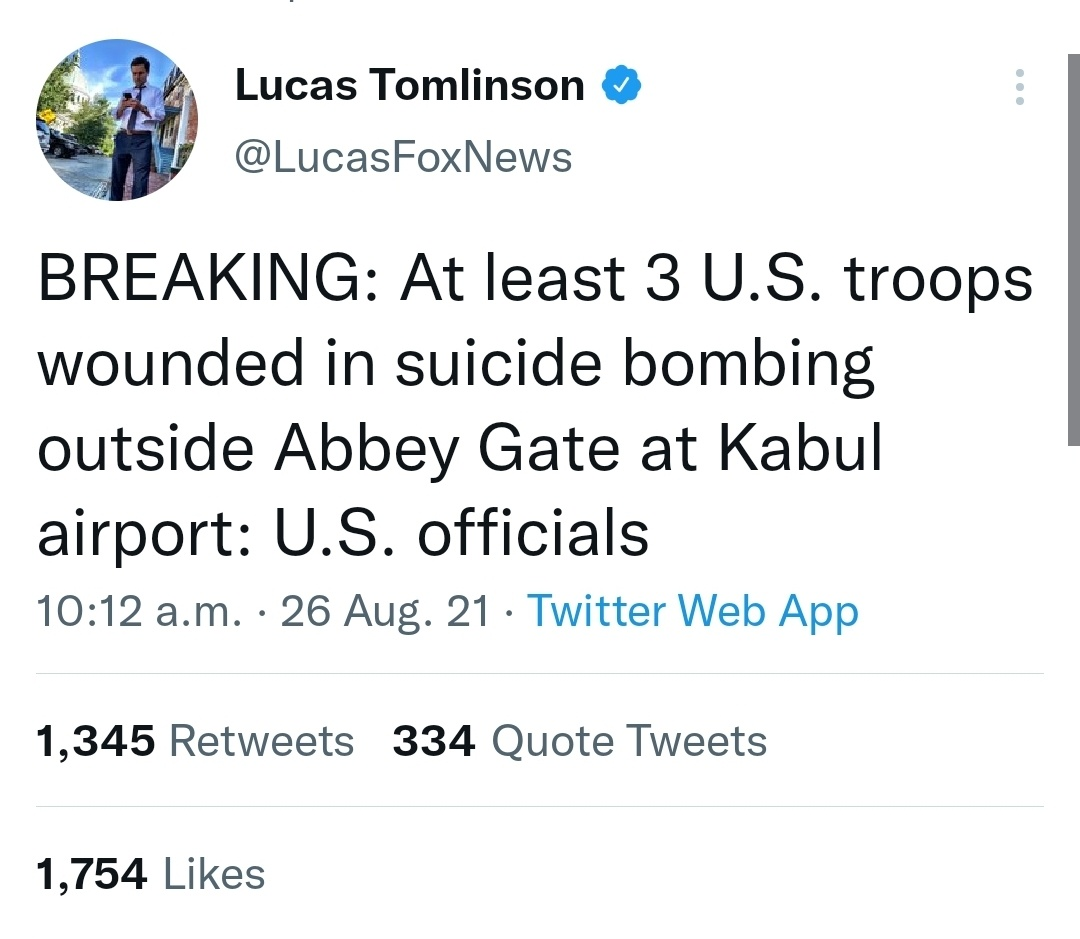1080x939 pixels.
Task: View the list of 1,345 Retweets
Action: point(196,741)
